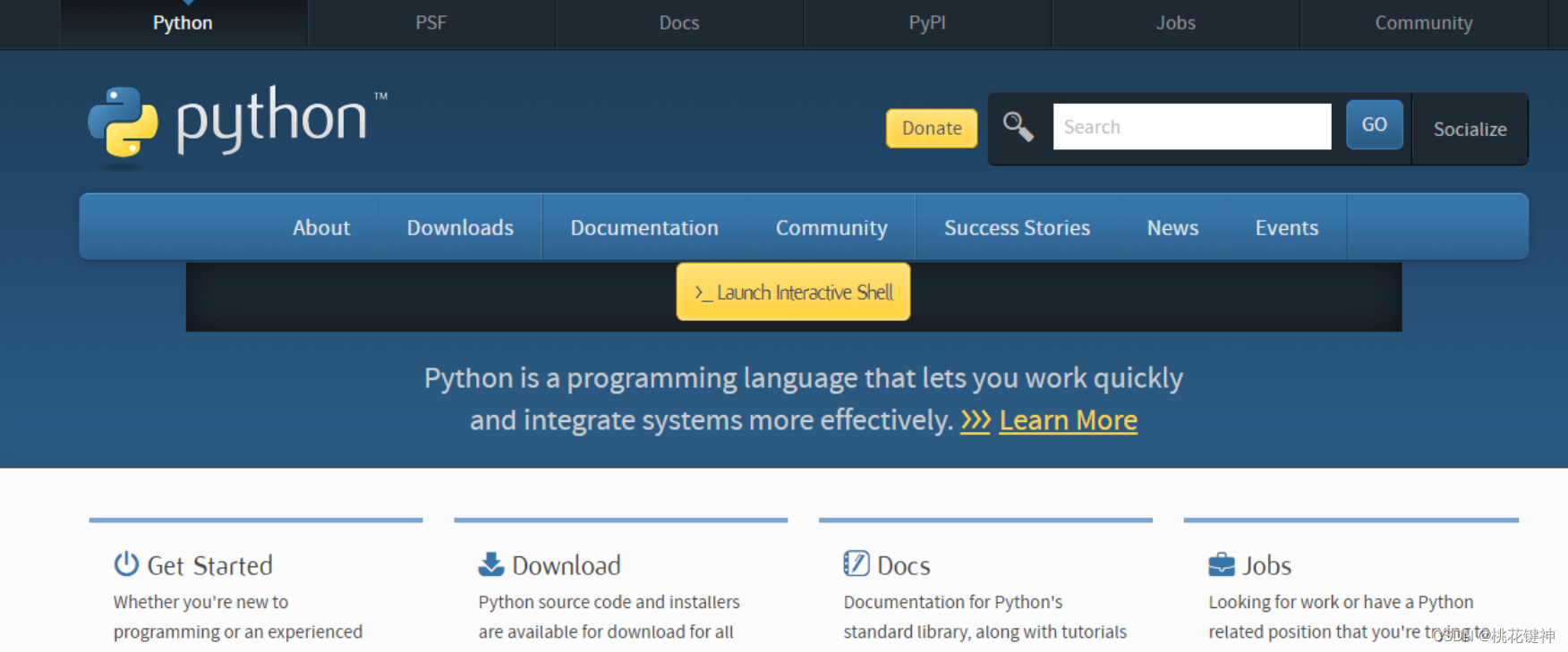Image resolution: width=1568 pixels, height=652 pixels.
Task: Launch the Interactive Shell
Action: [793, 292]
